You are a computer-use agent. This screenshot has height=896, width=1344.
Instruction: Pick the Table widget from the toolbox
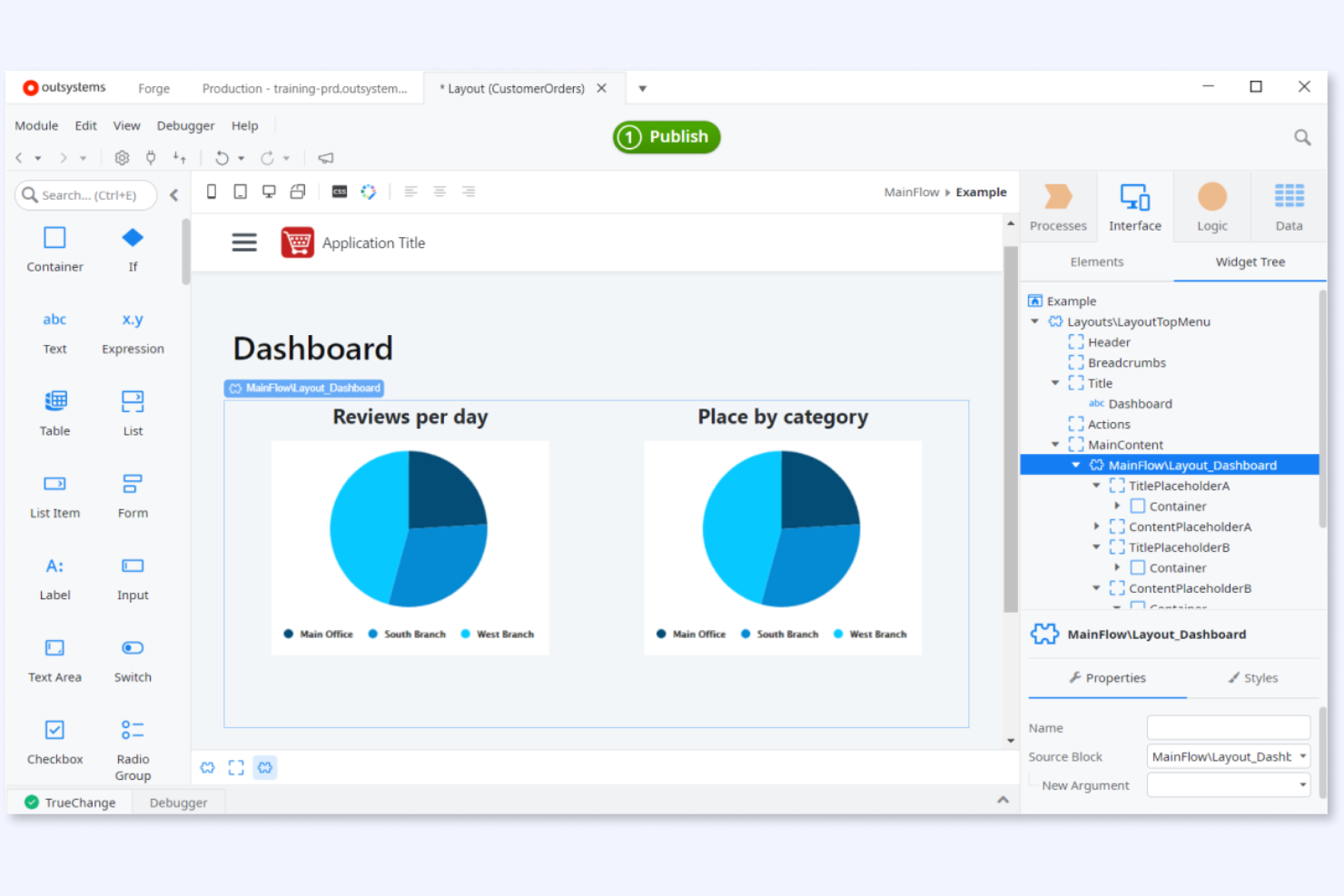(54, 411)
